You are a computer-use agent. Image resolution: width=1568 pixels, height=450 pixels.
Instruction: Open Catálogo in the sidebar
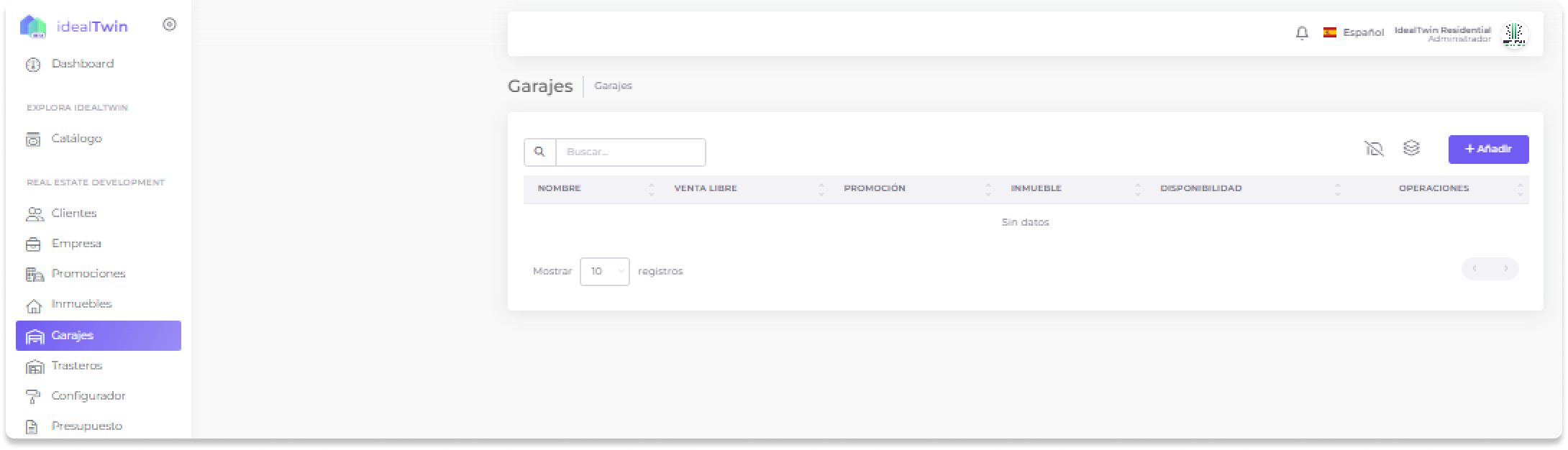click(76, 139)
